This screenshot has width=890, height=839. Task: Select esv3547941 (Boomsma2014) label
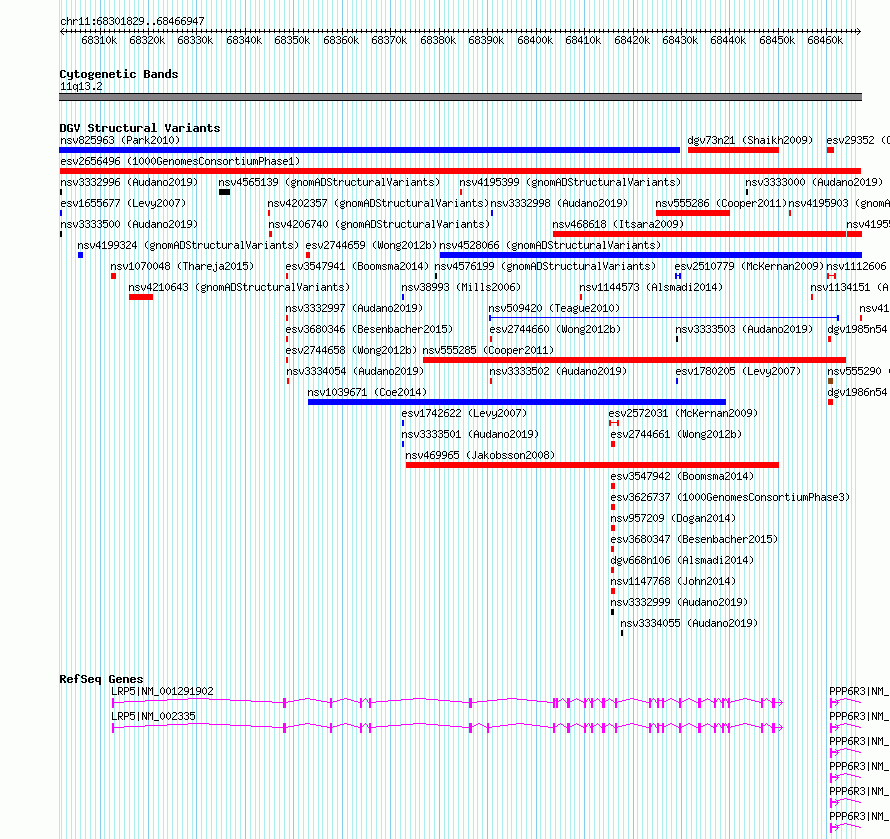coord(357,266)
